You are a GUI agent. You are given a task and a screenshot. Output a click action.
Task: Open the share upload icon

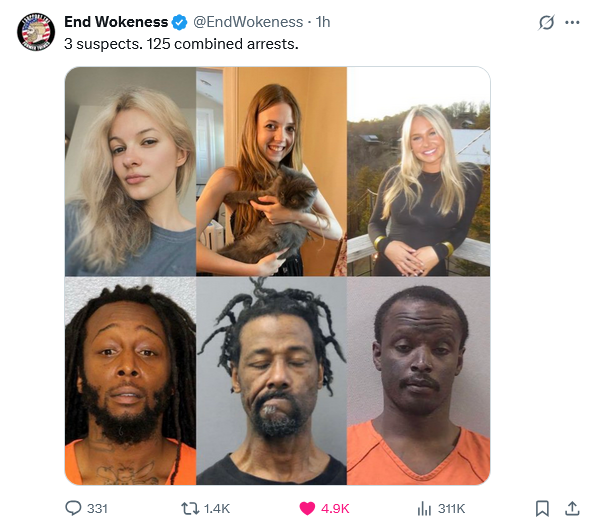(x=572, y=508)
